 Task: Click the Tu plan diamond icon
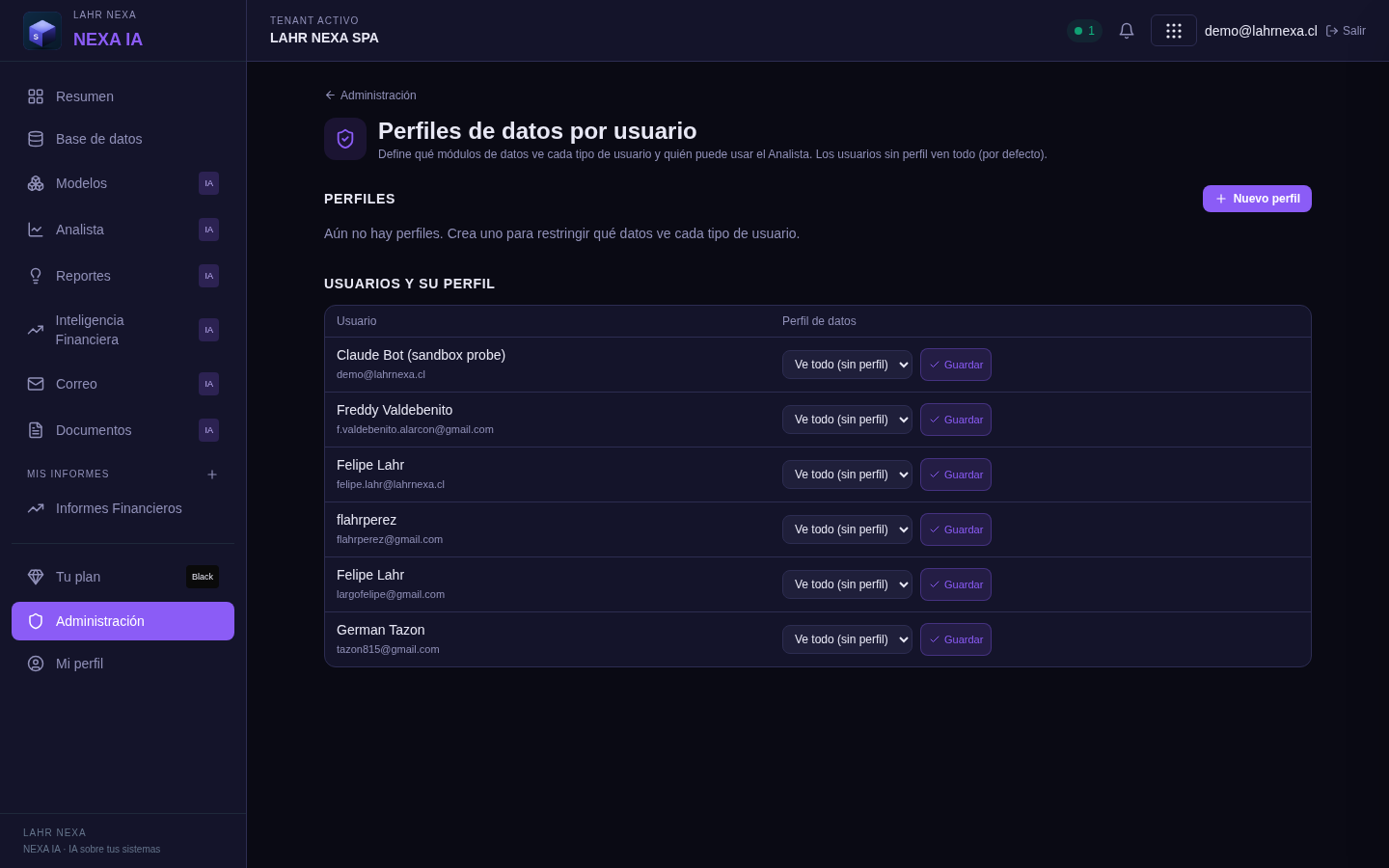pyautogui.click(x=36, y=577)
